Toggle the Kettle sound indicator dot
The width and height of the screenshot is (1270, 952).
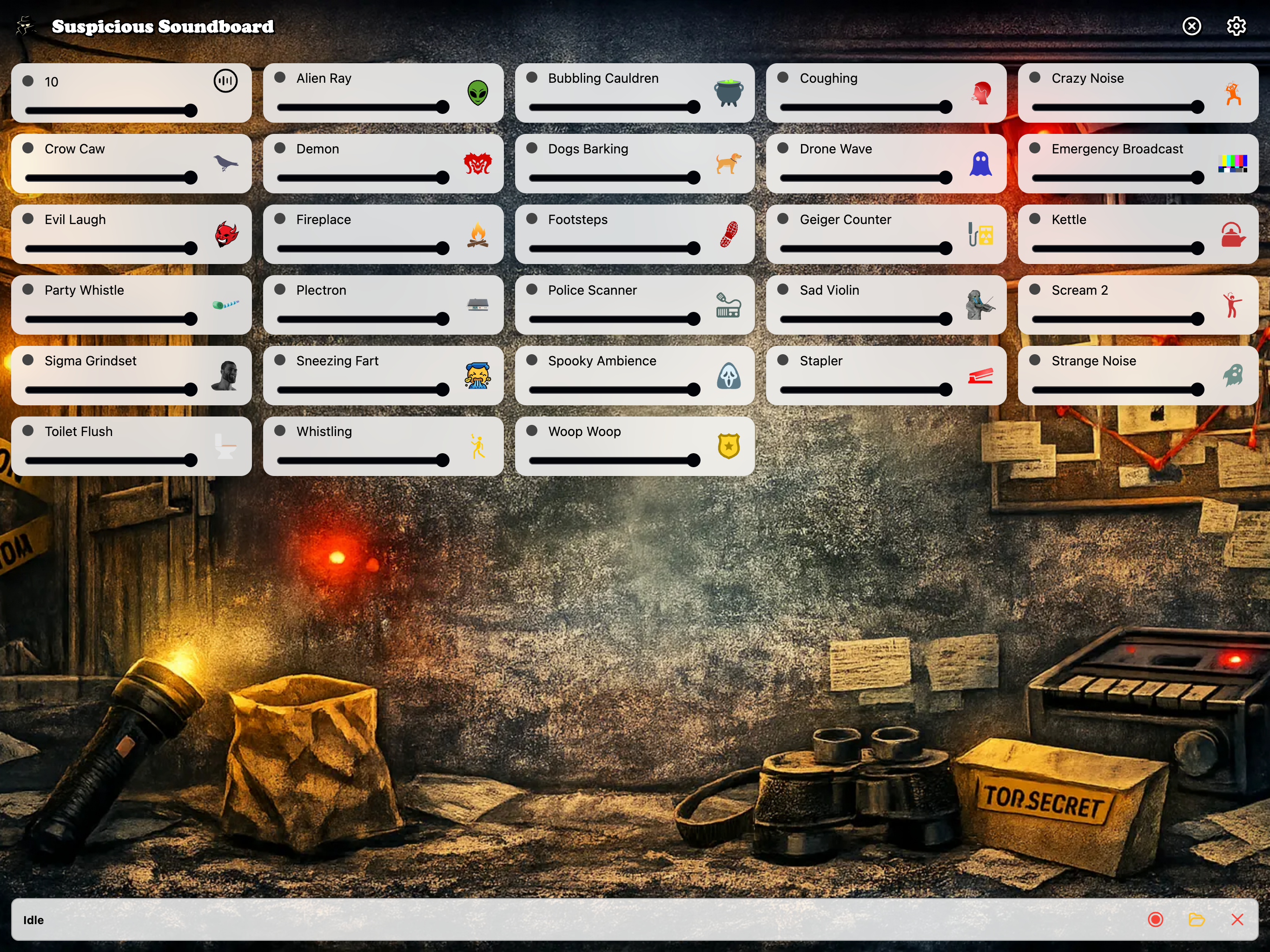[1035, 218]
